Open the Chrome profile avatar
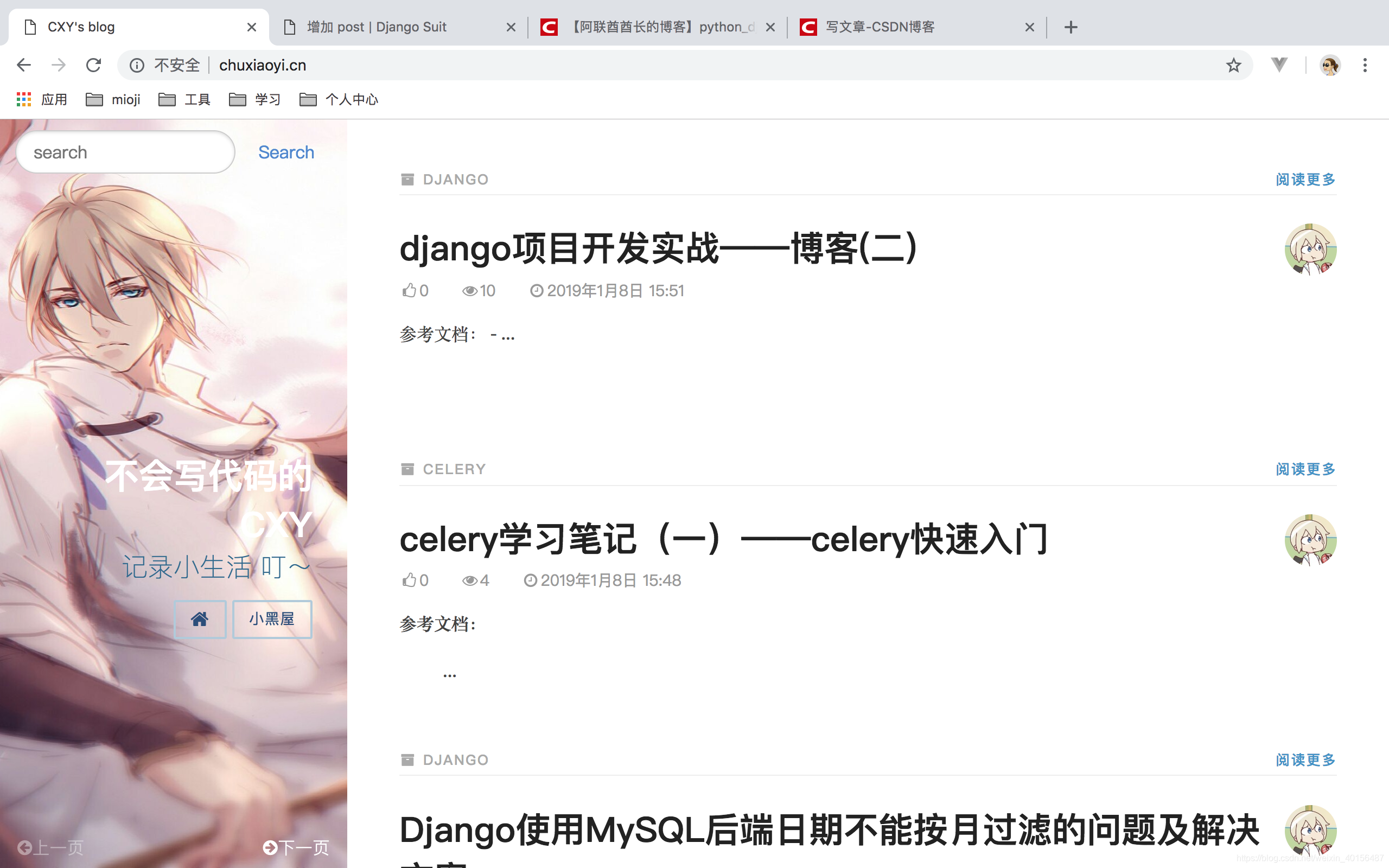 1330,65
